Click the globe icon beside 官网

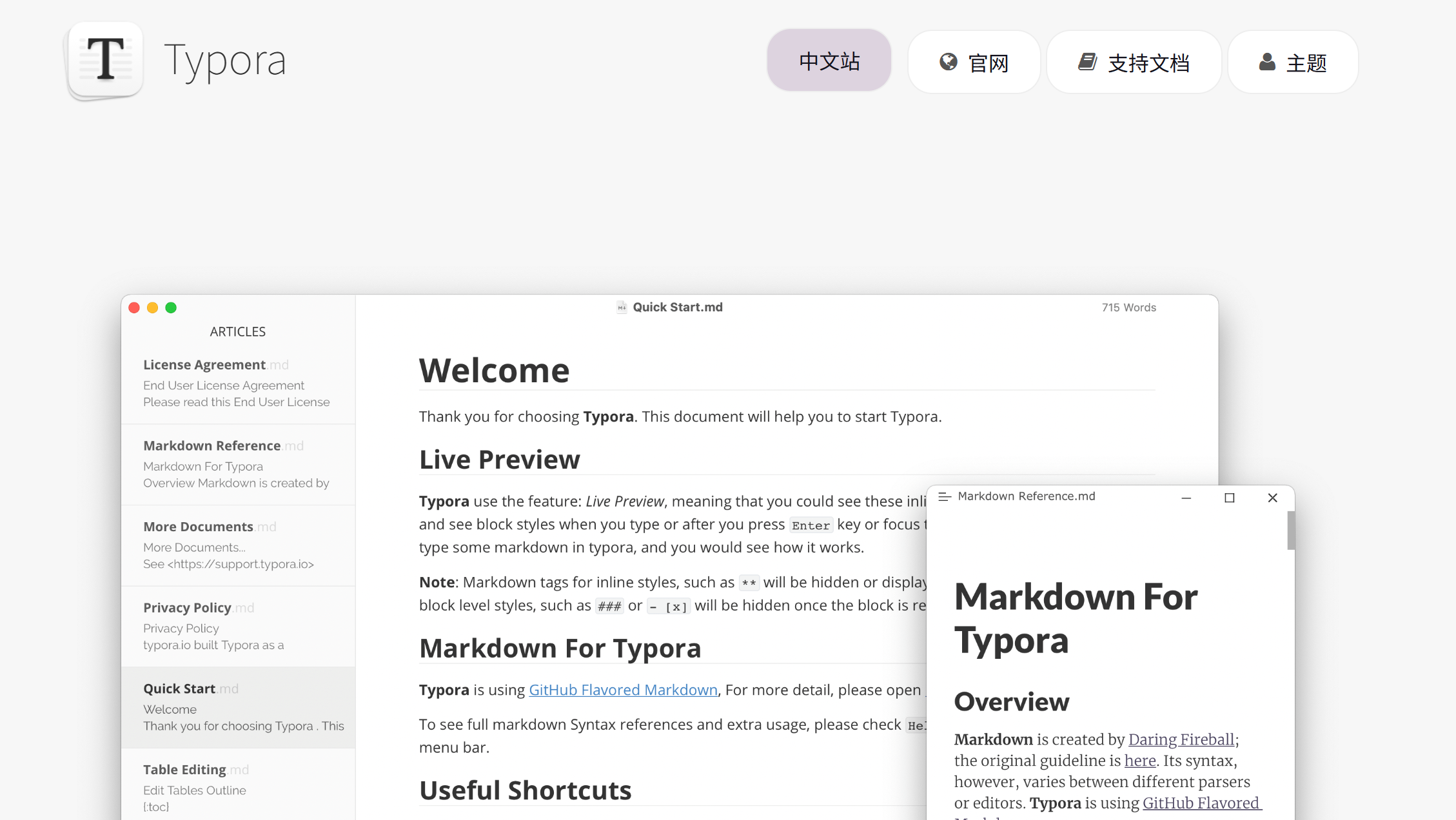coord(948,62)
